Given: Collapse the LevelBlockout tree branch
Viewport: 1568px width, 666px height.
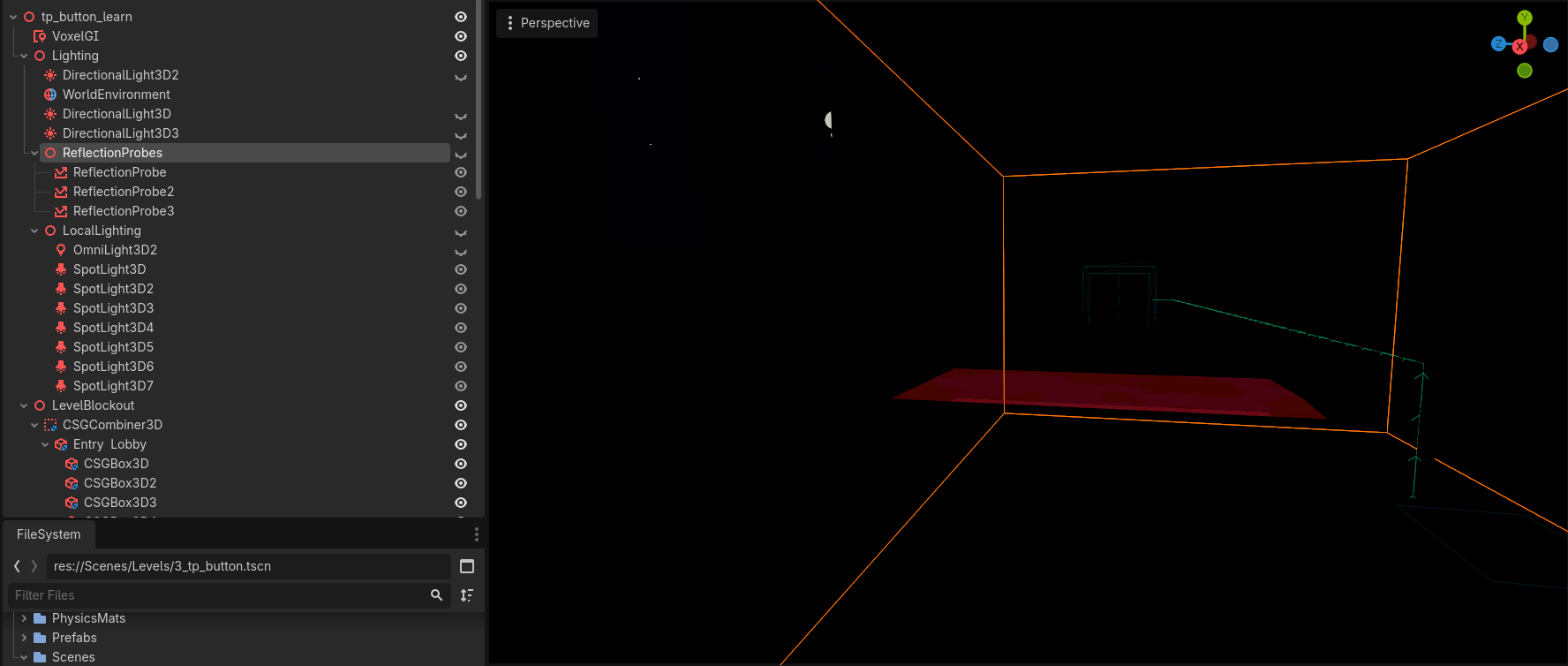Looking at the screenshot, I should tap(24, 405).
